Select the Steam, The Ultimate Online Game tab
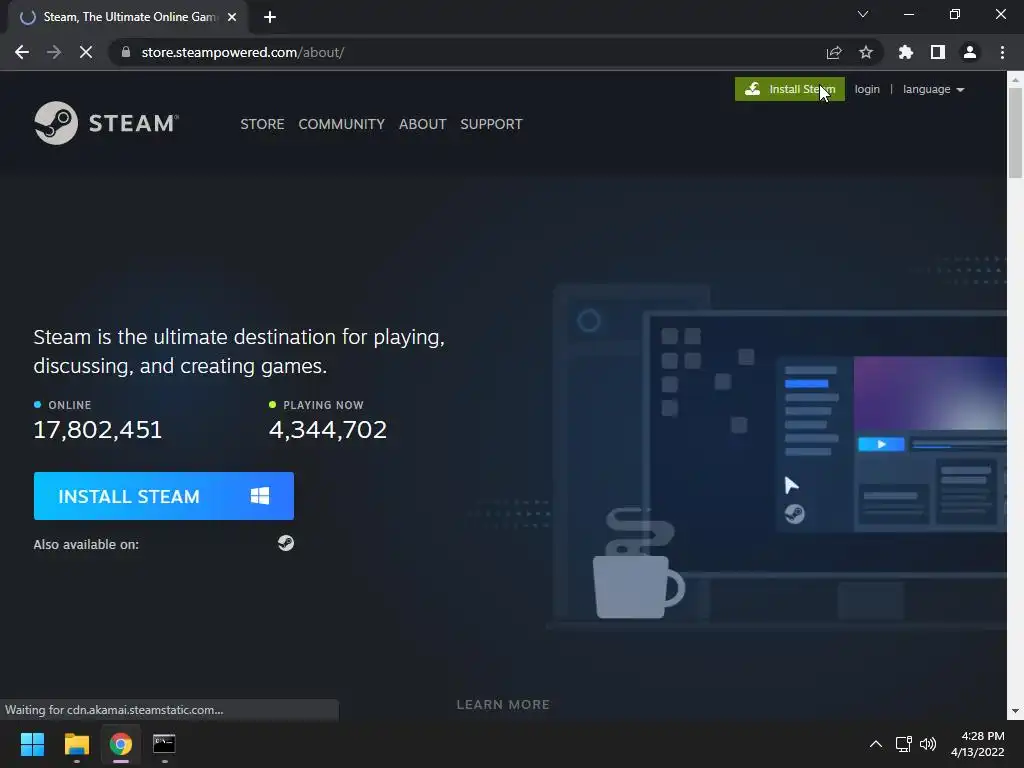Viewport: 1024px width, 768px height. 129,17
